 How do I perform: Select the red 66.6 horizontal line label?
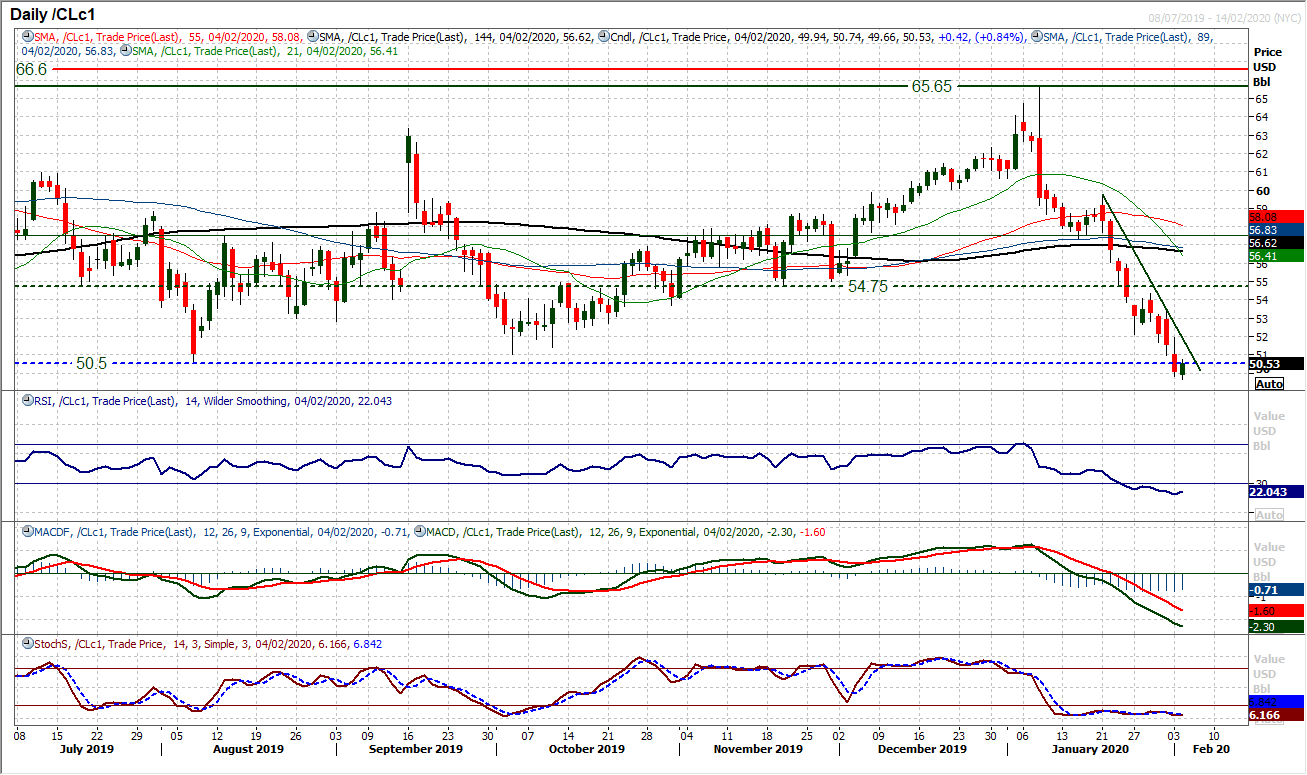click(32, 69)
